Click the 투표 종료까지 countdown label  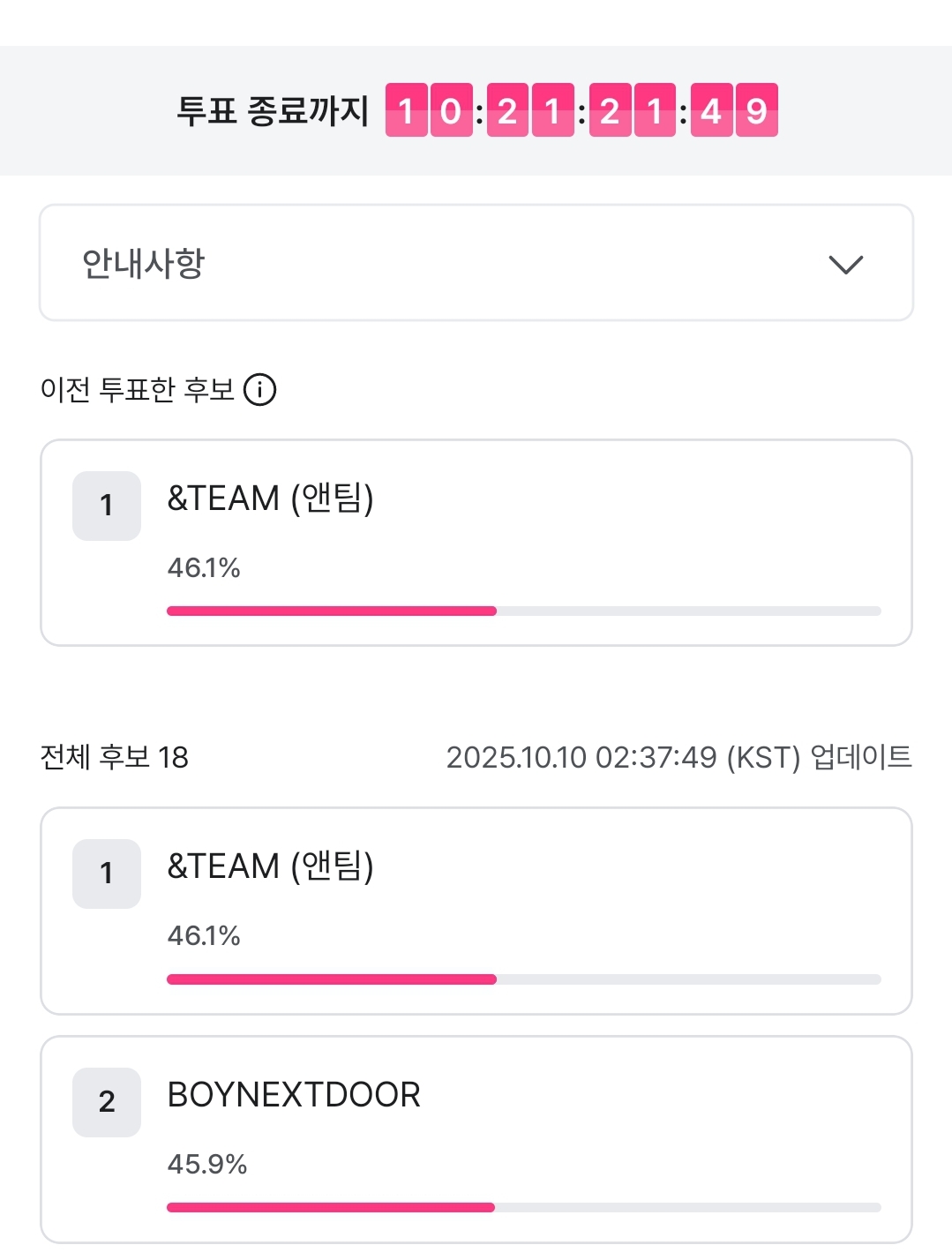(x=273, y=111)
